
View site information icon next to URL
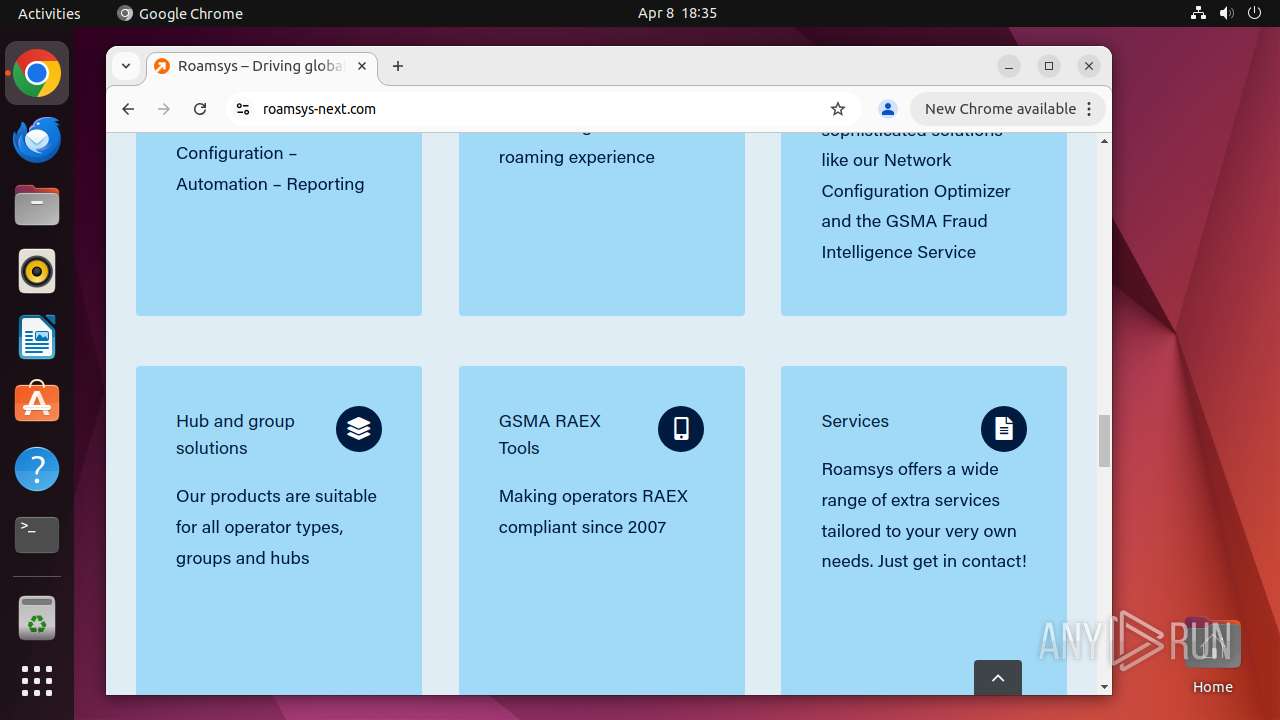[x=242, y=109]
